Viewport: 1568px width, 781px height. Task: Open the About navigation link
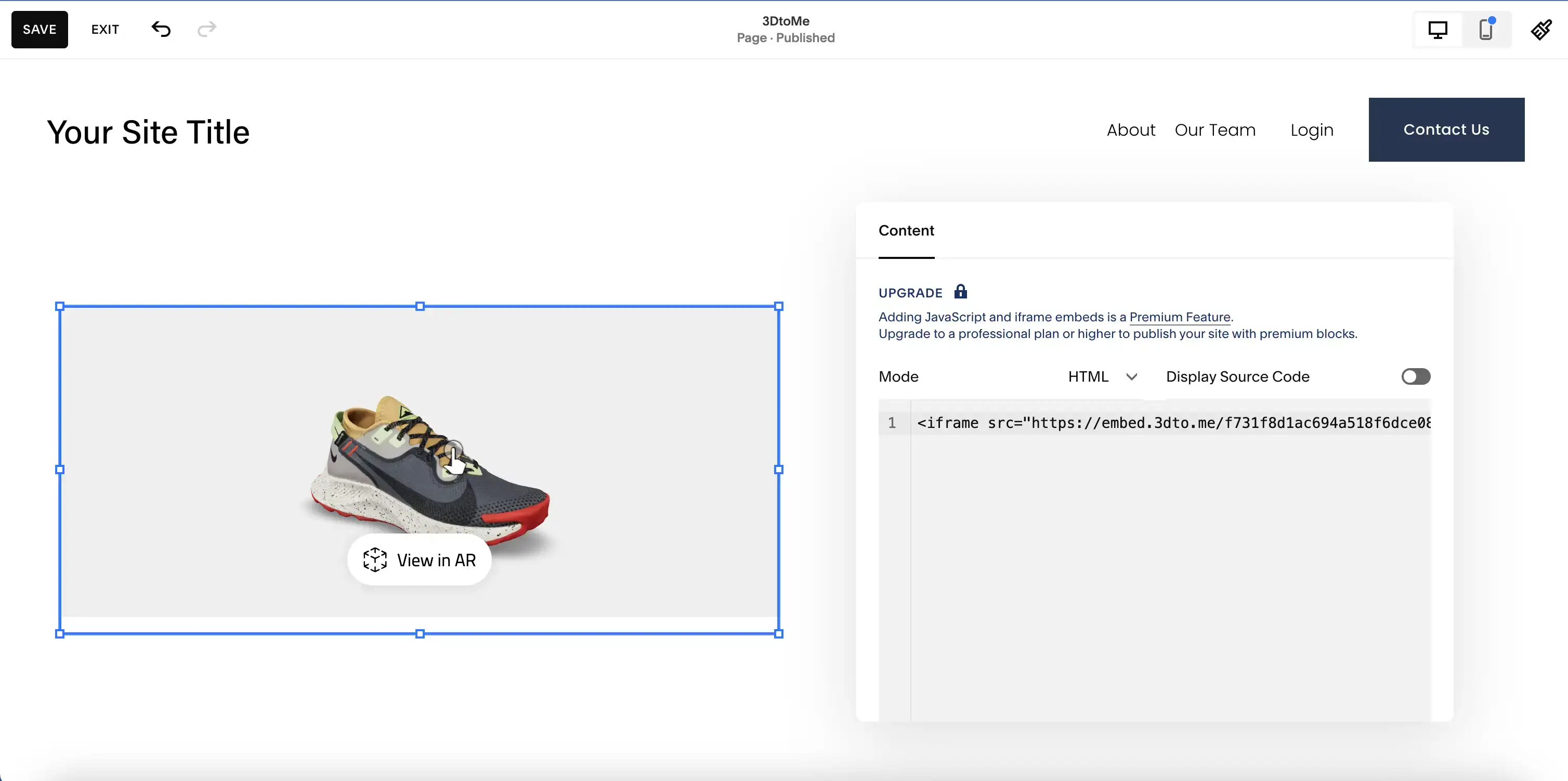[1130, 131]
